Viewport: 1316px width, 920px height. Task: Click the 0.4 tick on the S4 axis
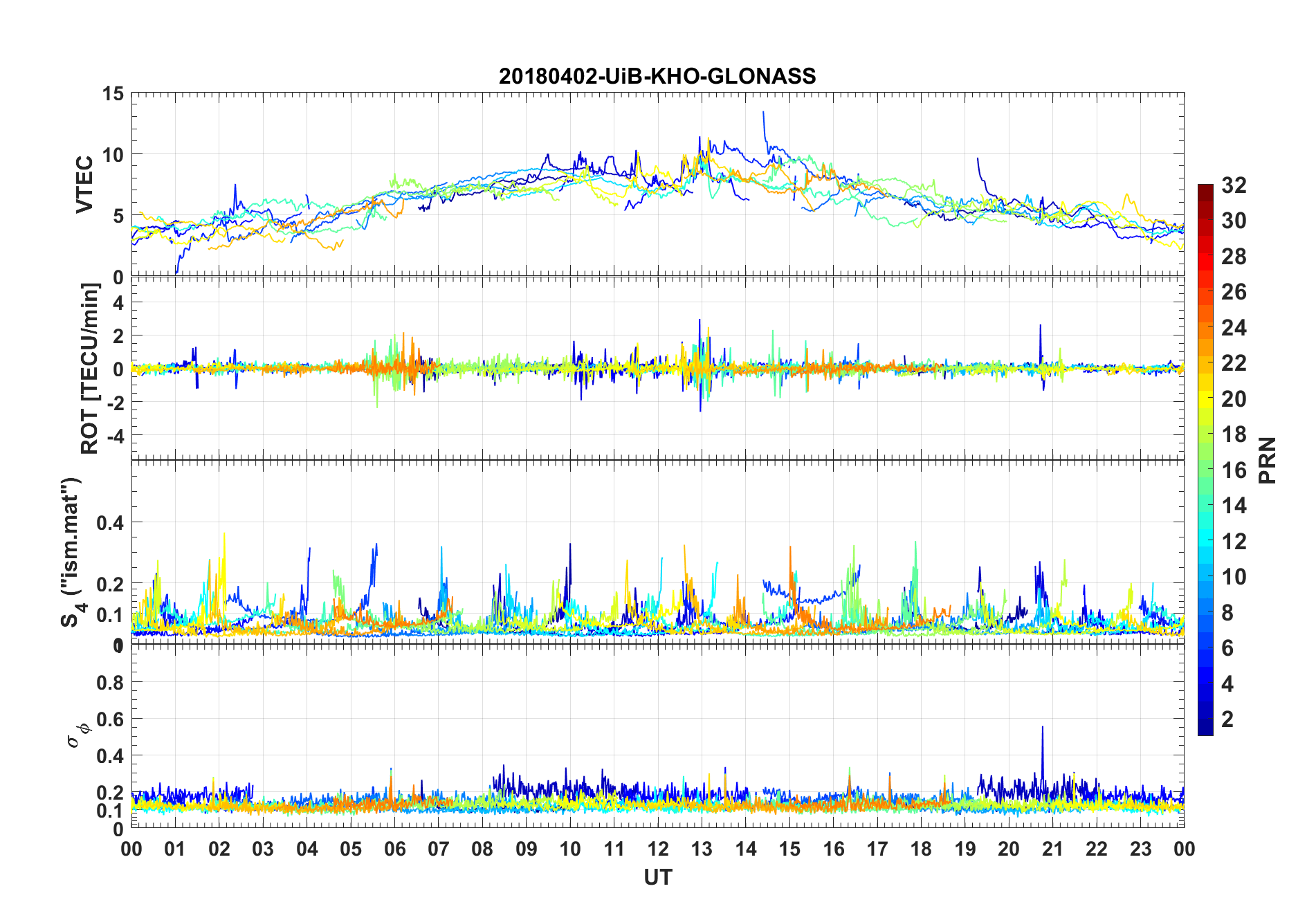[x=111, y=522]
